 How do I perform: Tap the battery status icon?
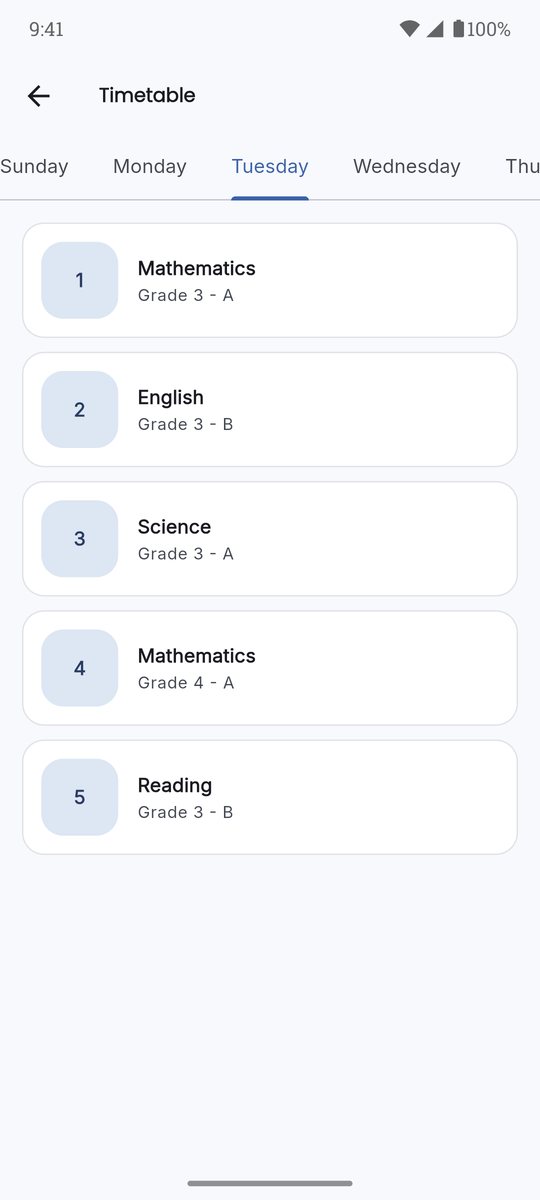pyautogui.click(x=458, y=29)
